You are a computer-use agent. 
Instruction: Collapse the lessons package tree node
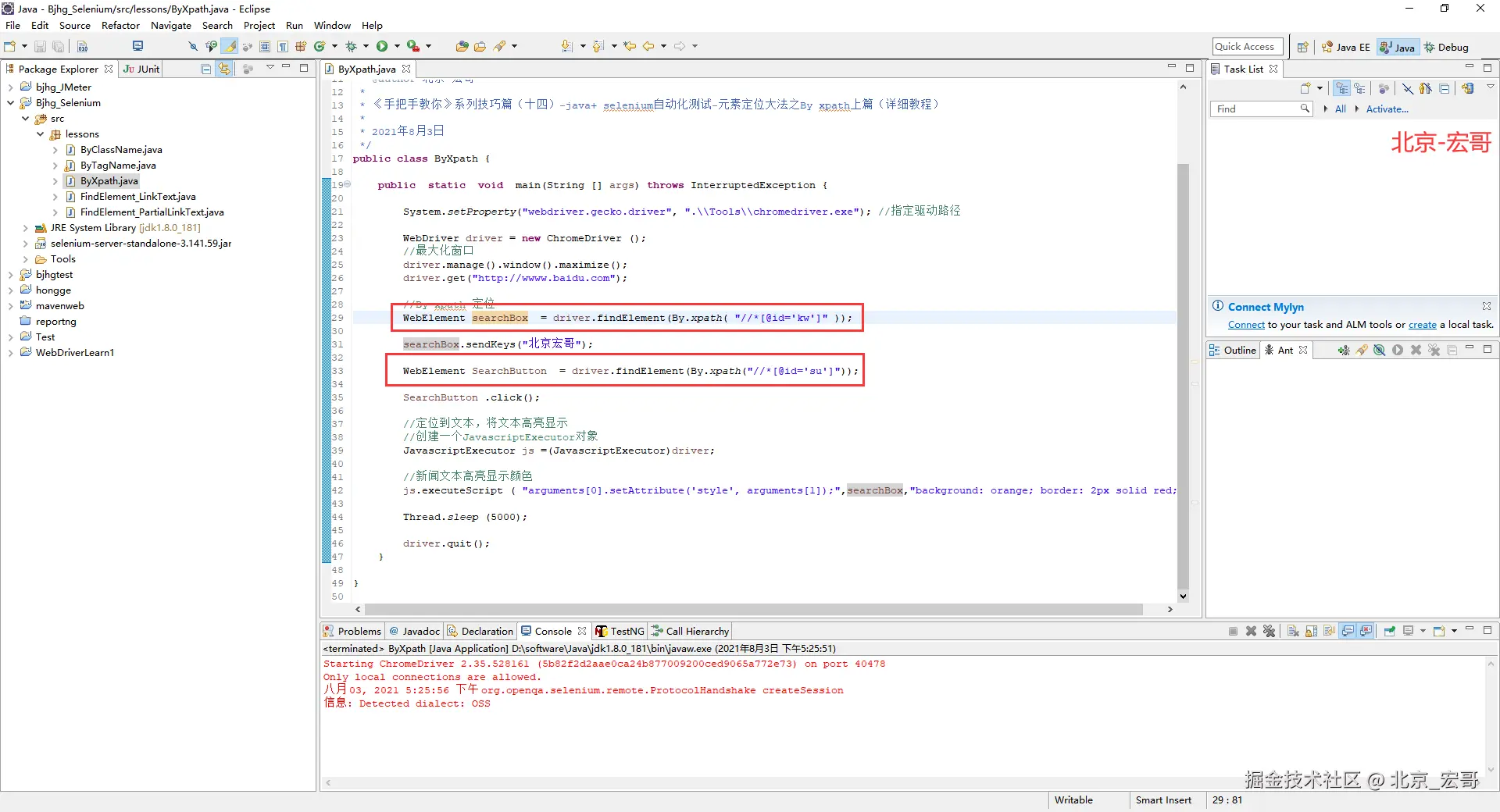pyautogui.click(x=40, y=134)
